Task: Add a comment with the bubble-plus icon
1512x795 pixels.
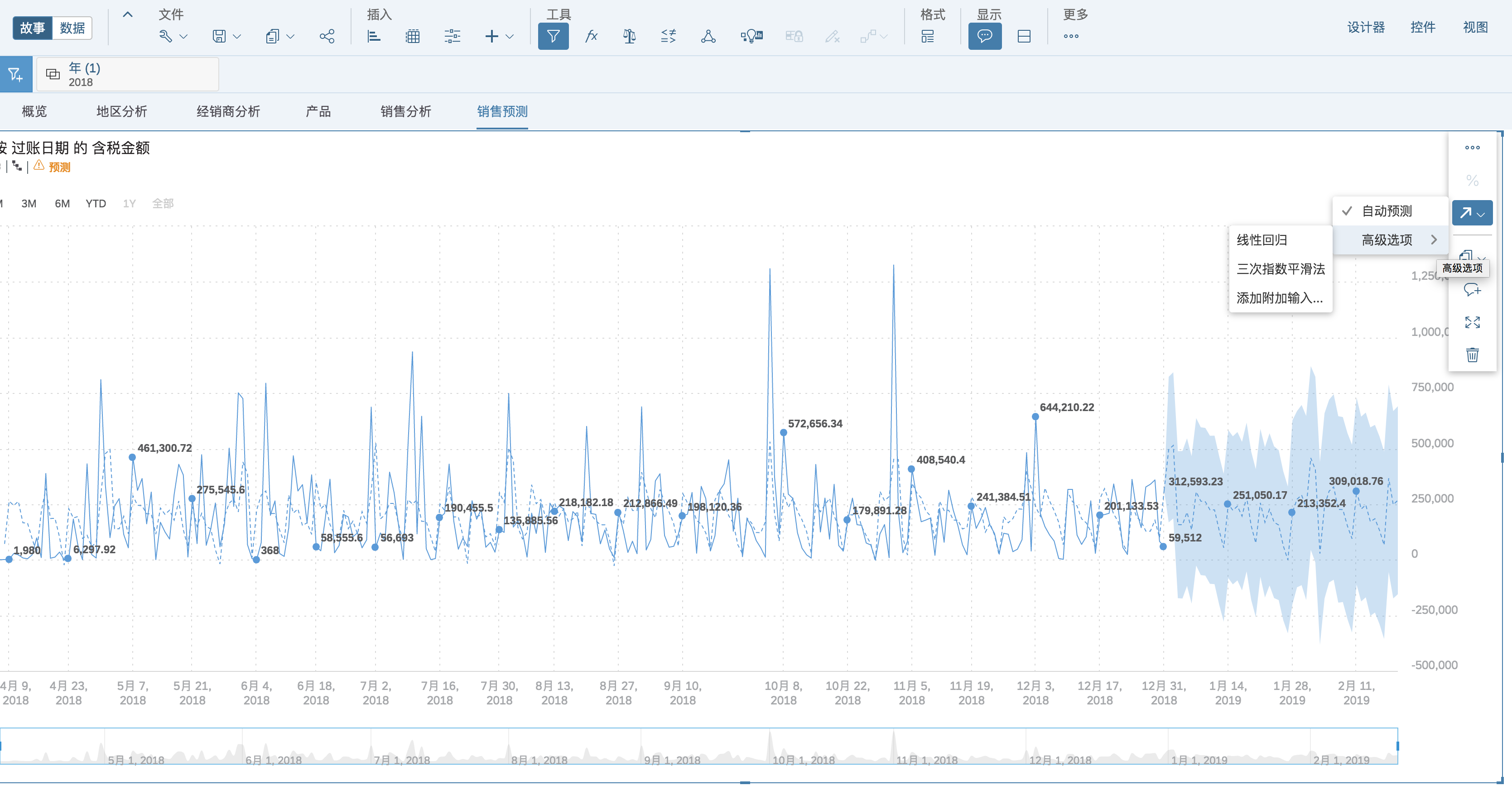Action: tap(1472, 290)
